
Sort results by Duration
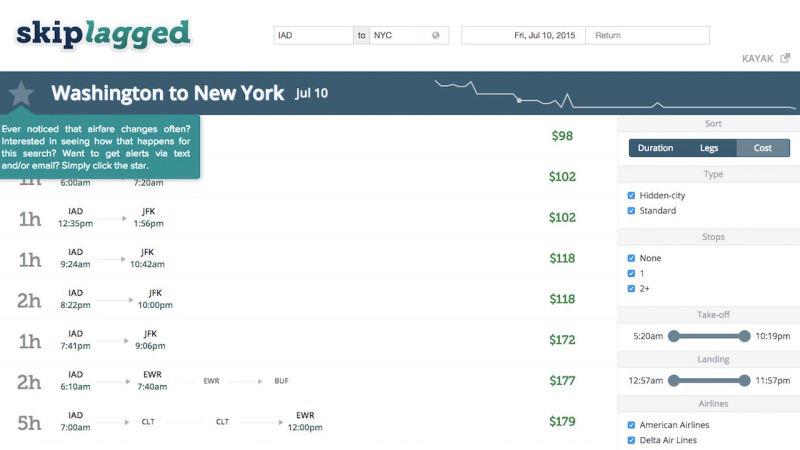[655, 148]
